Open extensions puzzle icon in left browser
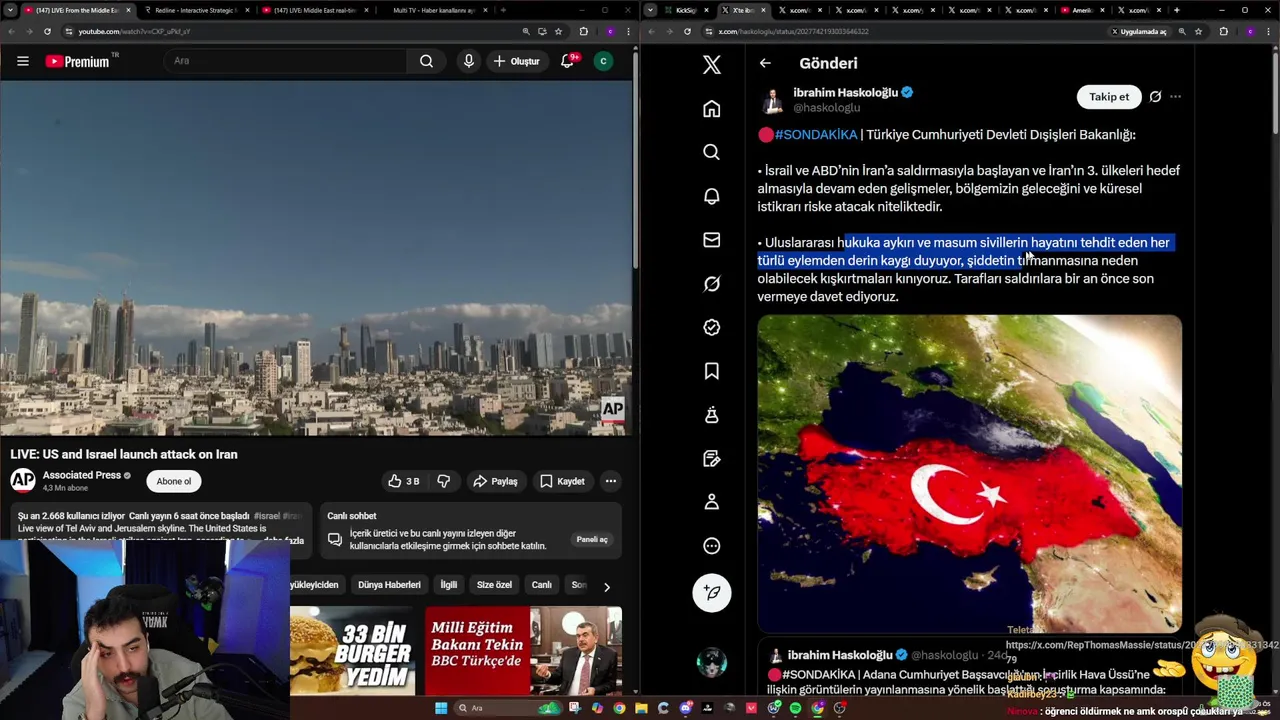 click(584, 31)
